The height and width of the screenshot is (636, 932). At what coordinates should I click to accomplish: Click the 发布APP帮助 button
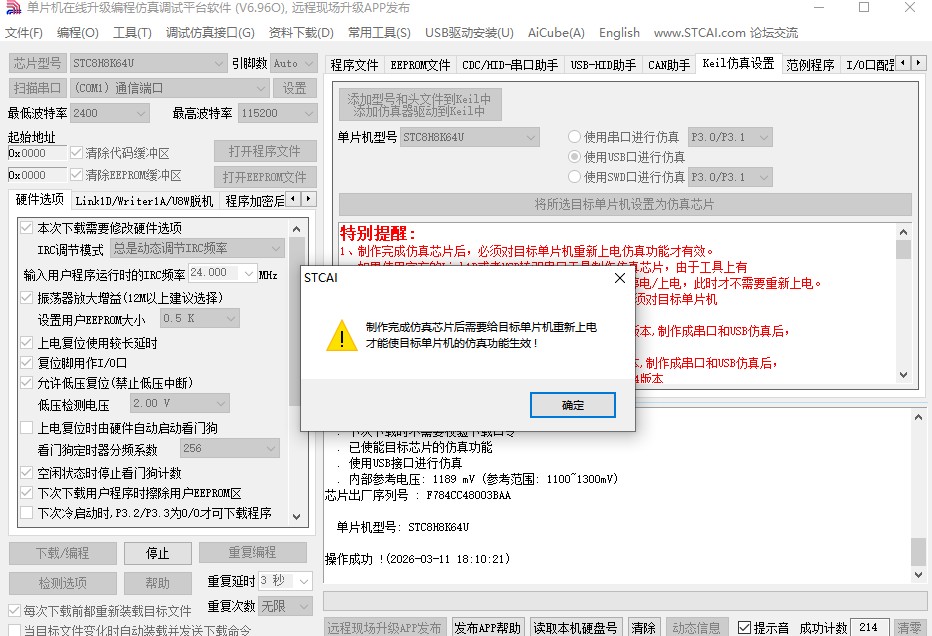coord(487,628)
